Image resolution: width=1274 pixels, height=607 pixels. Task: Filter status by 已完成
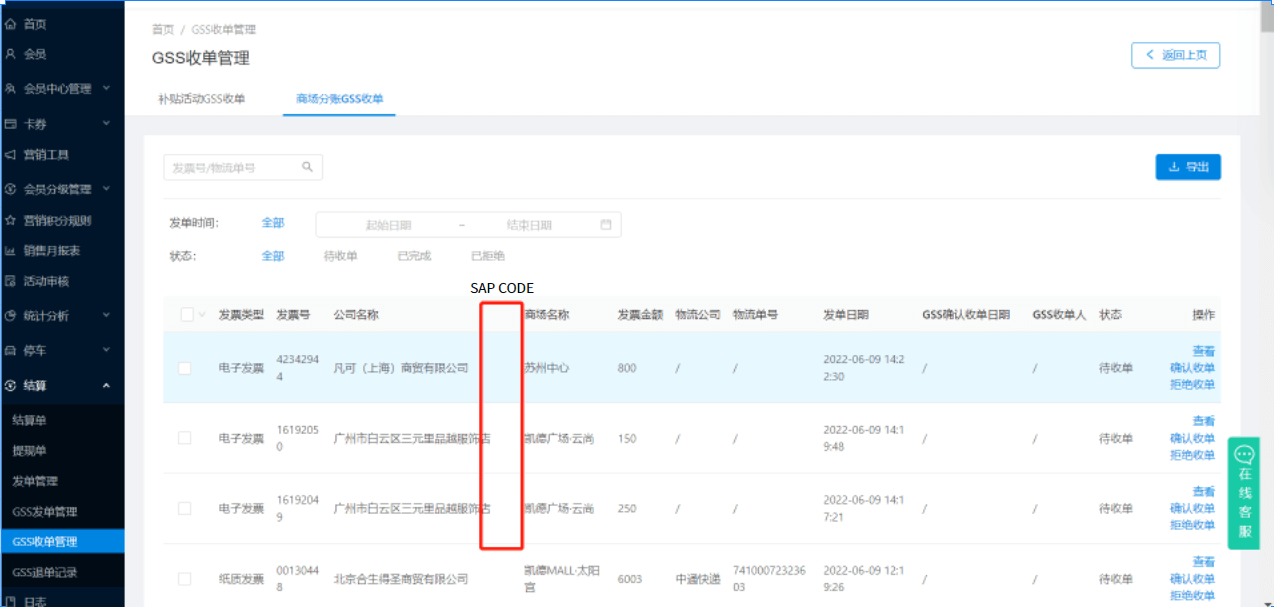tap(414, 256)
